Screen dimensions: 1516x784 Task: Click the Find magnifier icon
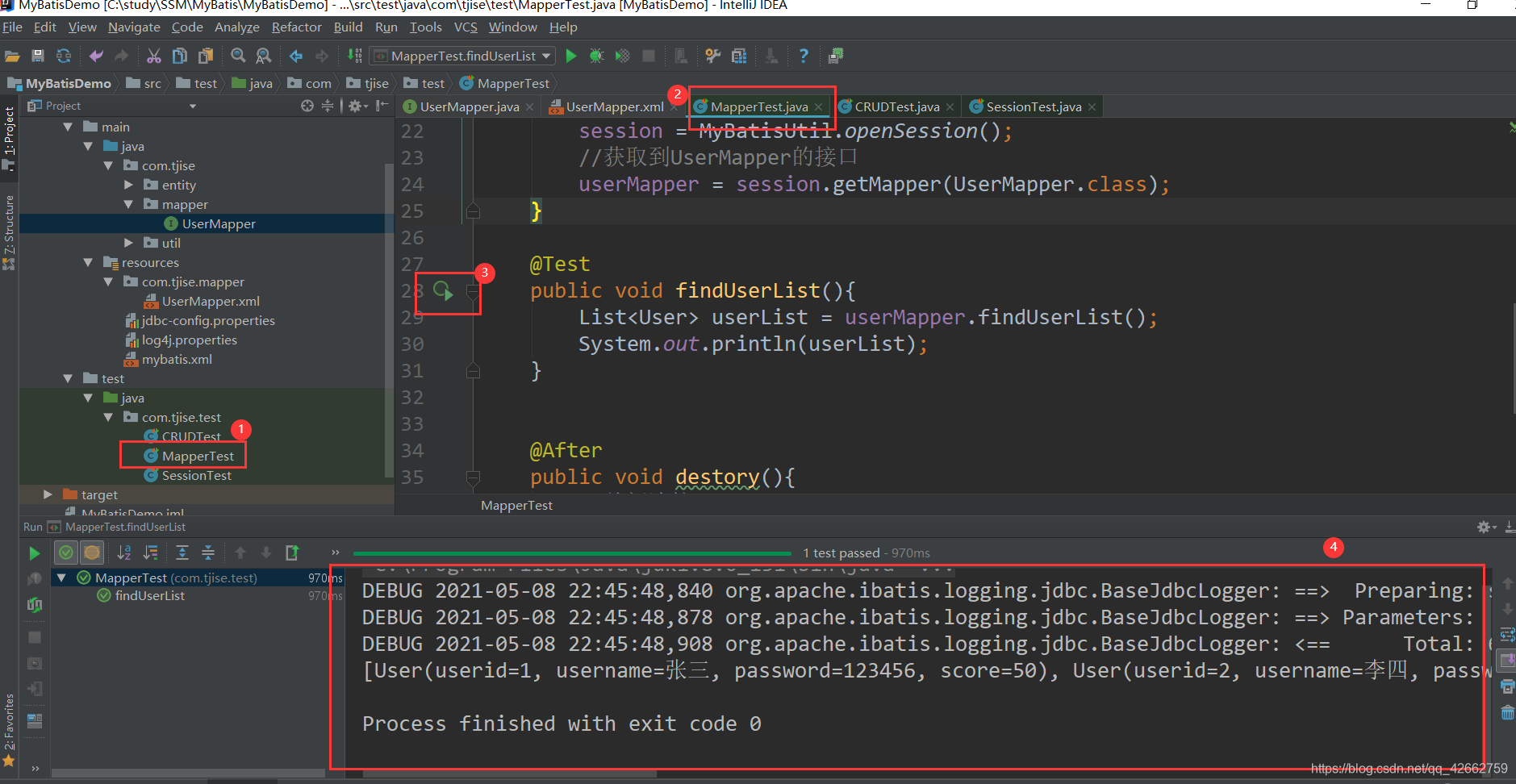(238, 56)
